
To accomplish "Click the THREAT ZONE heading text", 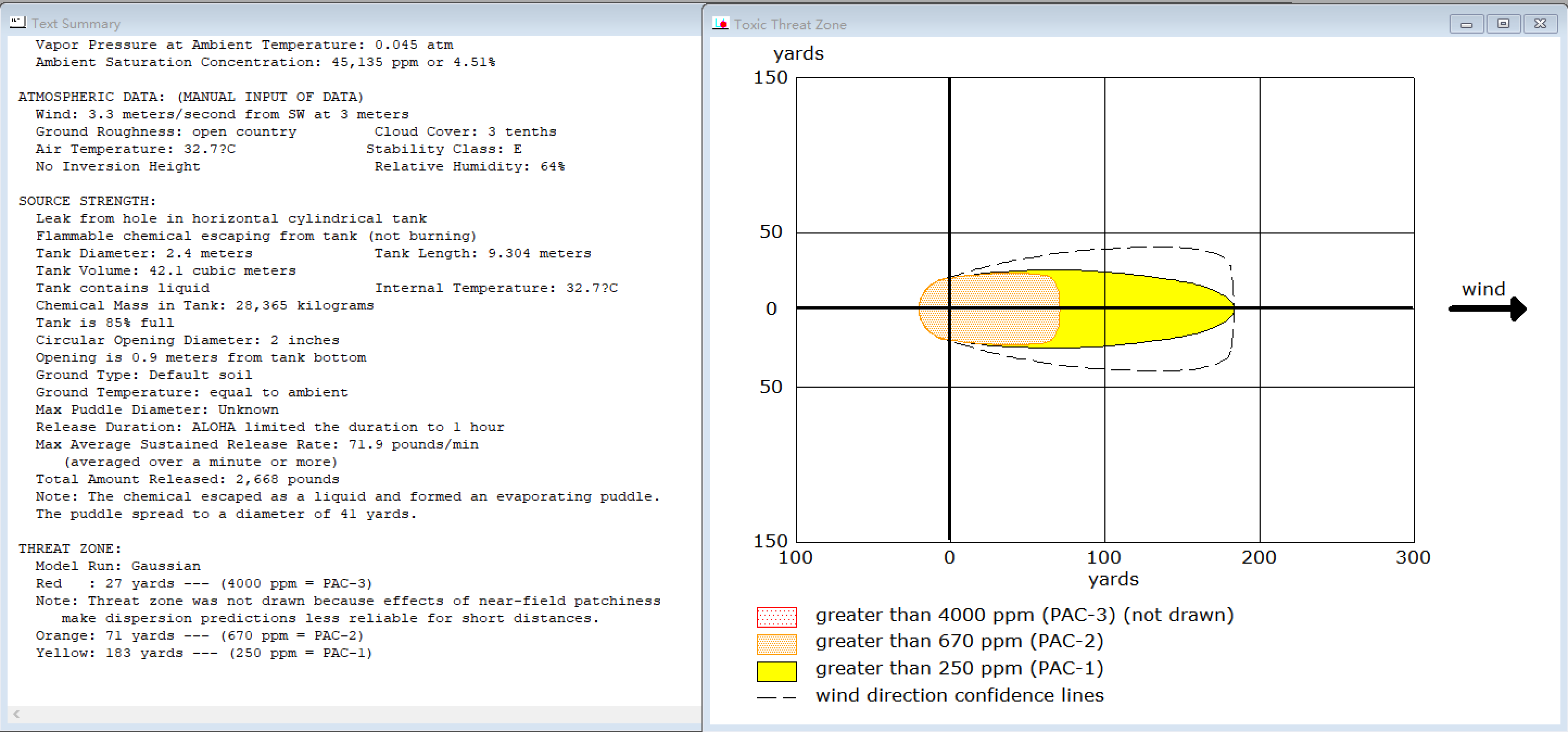I will click(69, 548).
